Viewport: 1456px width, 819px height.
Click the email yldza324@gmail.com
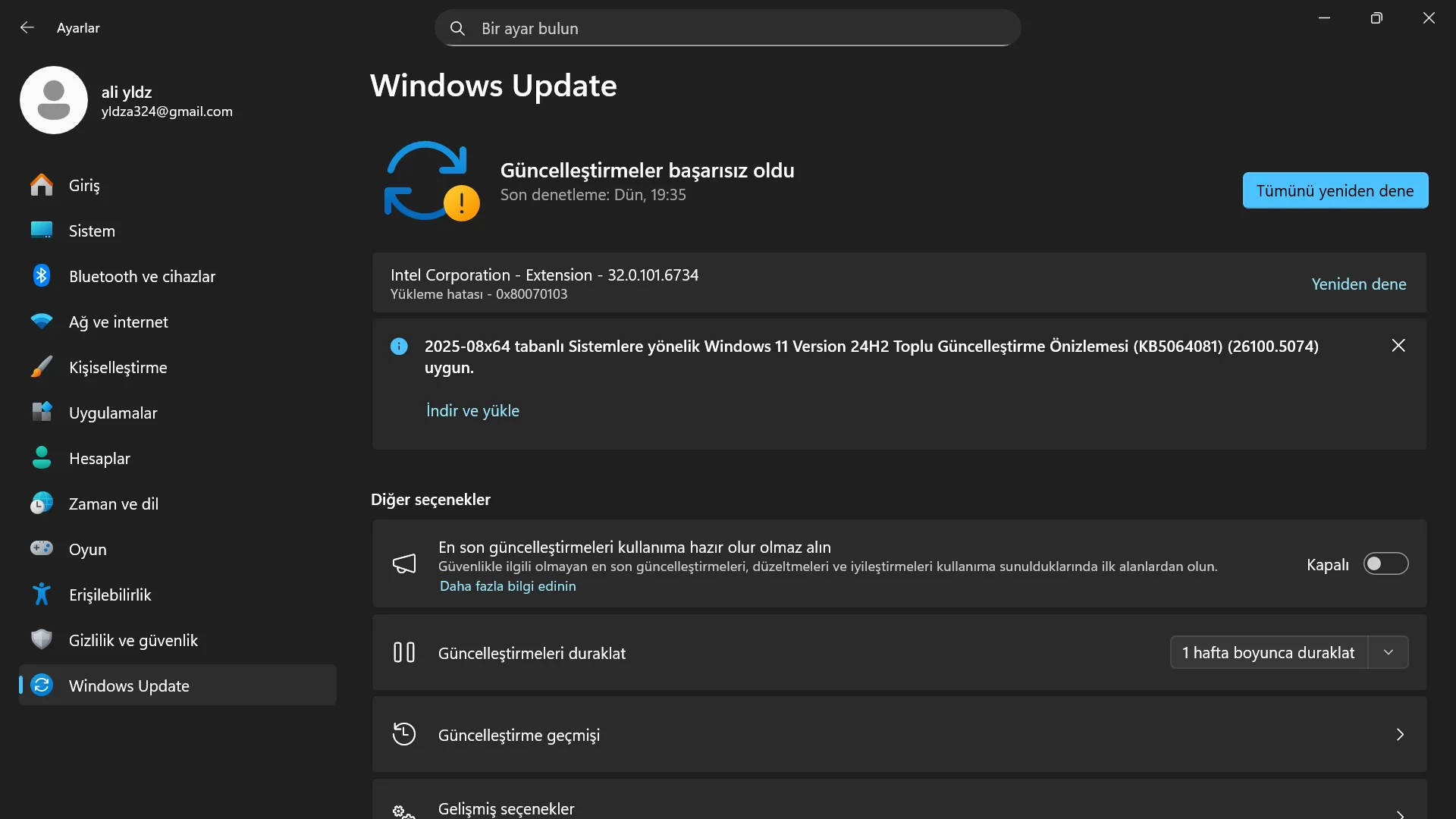tap(167, 111)
